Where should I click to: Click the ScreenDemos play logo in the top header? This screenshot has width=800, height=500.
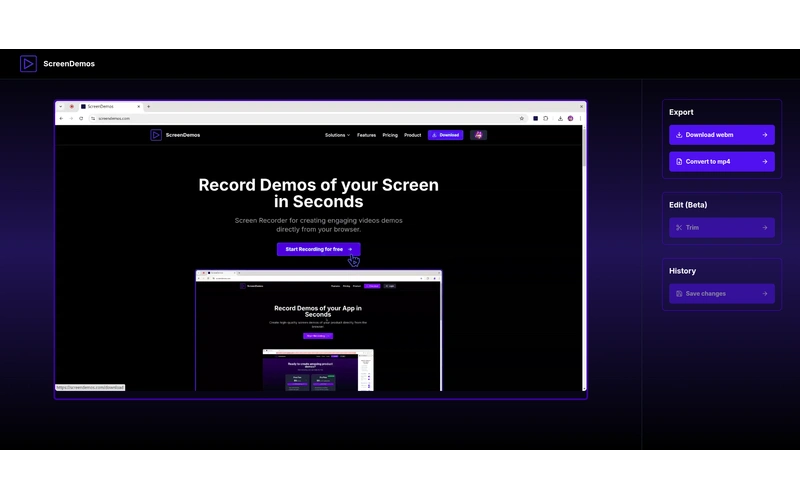coord(28,64)
